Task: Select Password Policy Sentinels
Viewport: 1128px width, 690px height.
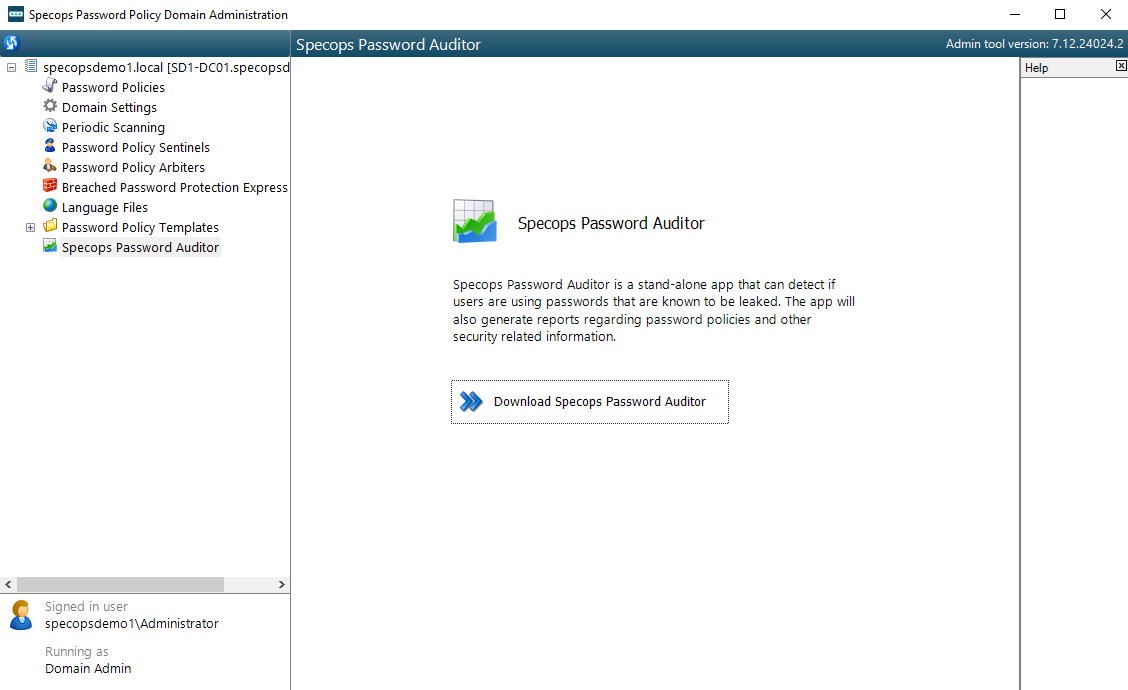Action: point(136,147)
